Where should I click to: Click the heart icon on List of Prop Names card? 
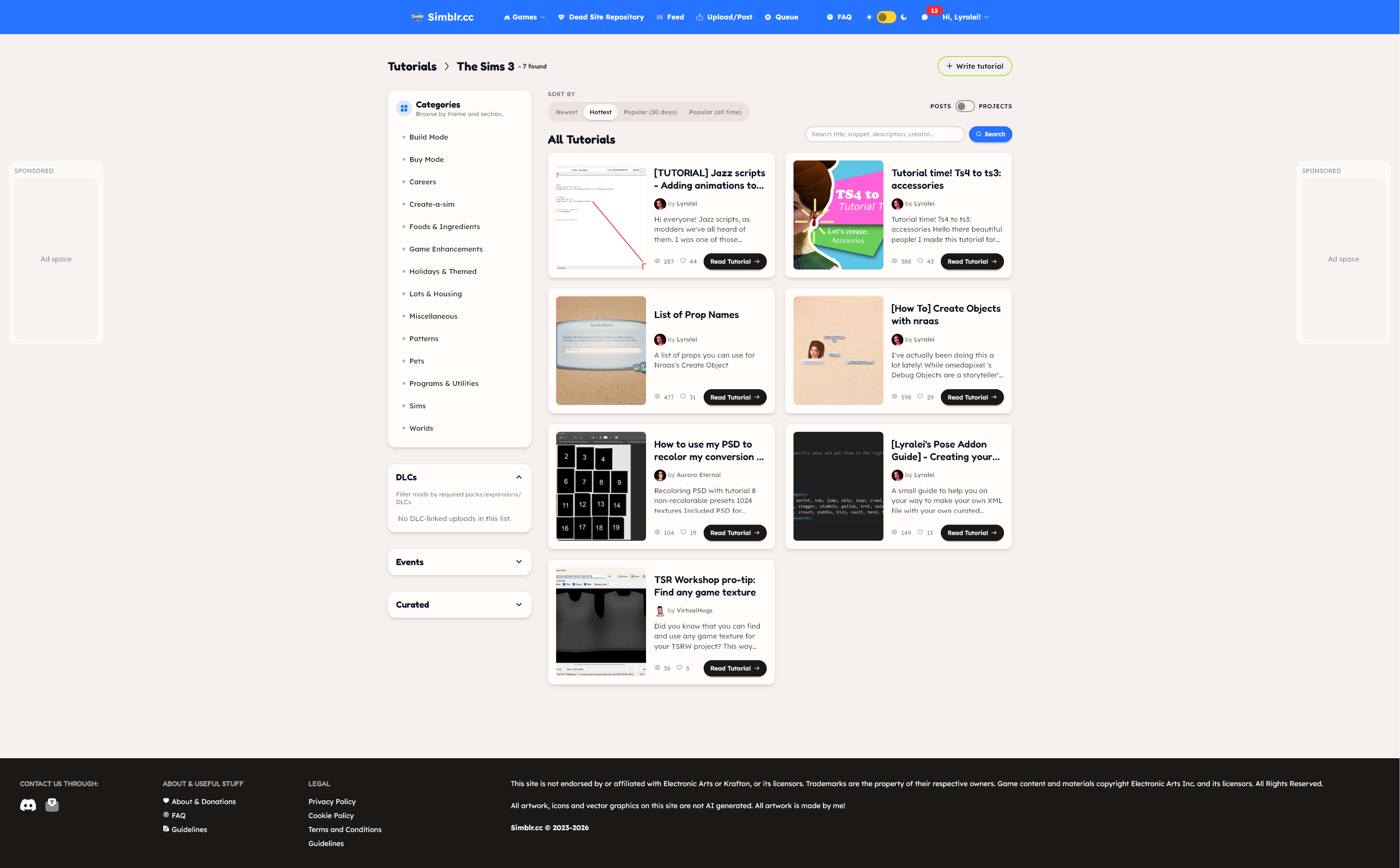click(683, 397)
